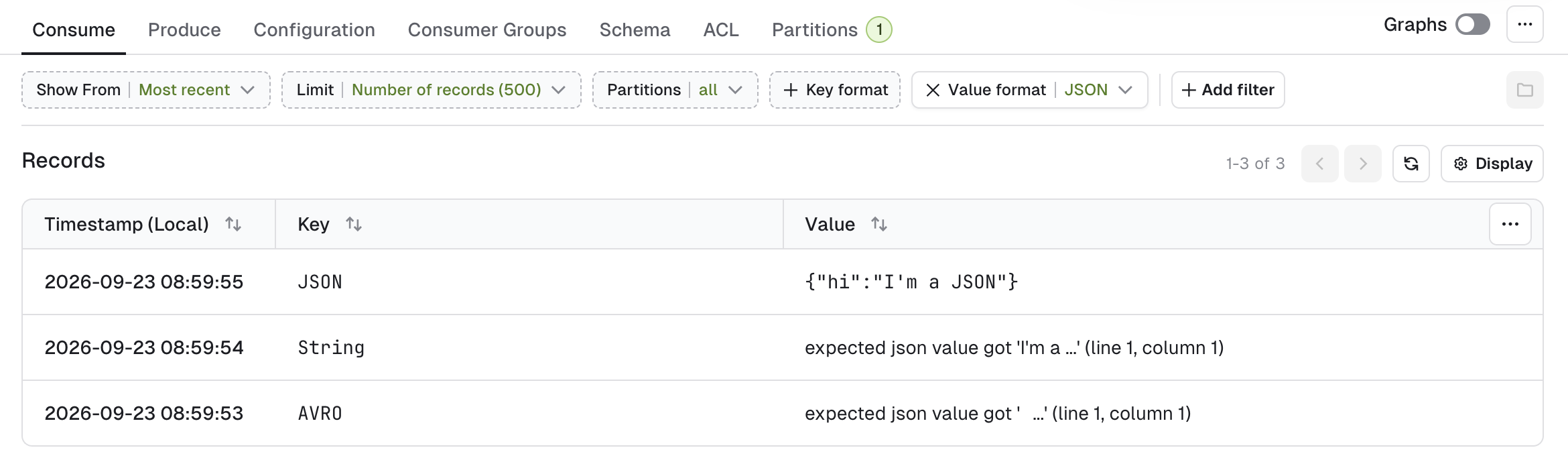Open the Display settings
This screenshot has width=1568, height=456.
[1492, 164]
